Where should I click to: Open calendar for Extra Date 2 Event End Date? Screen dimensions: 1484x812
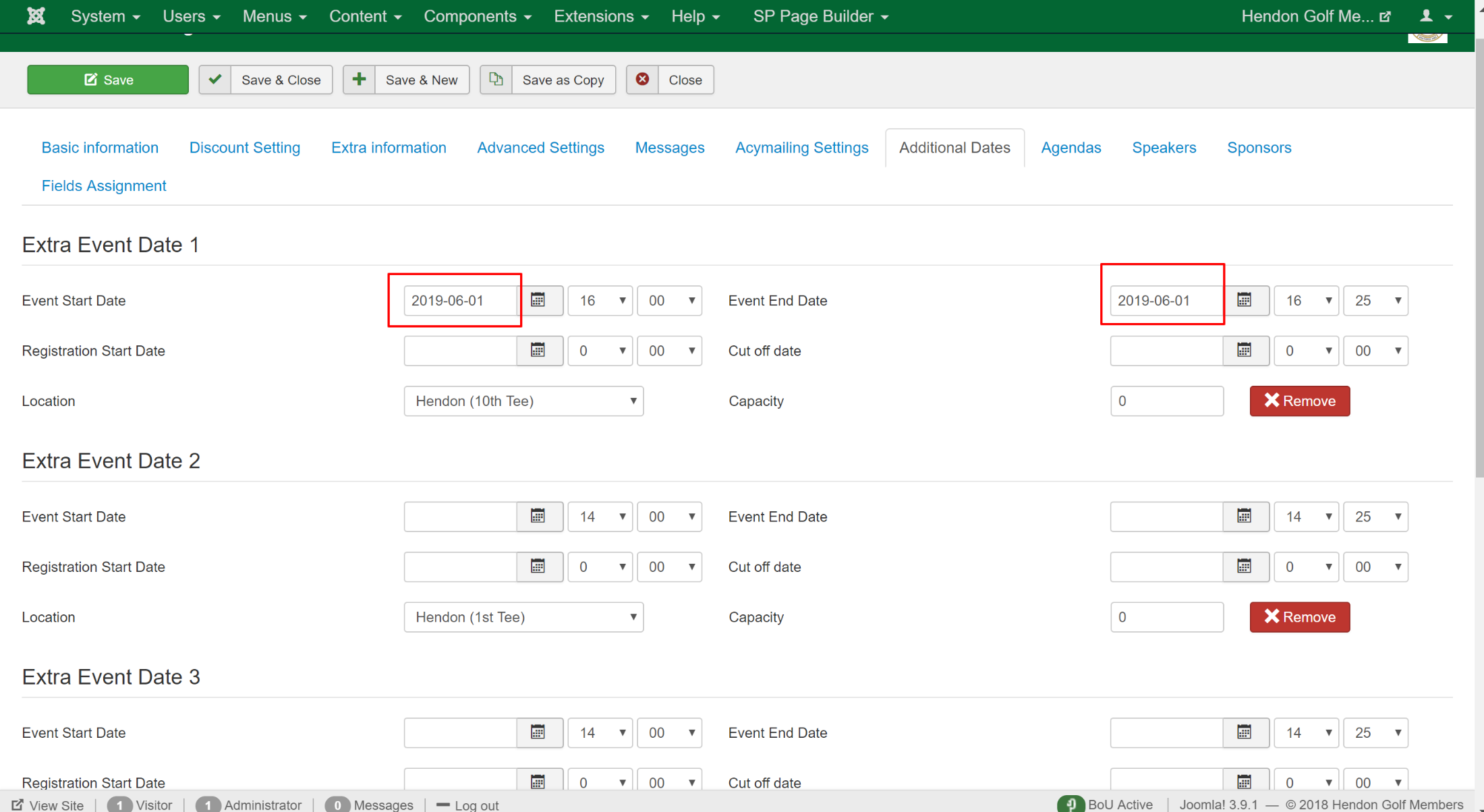1245,517
